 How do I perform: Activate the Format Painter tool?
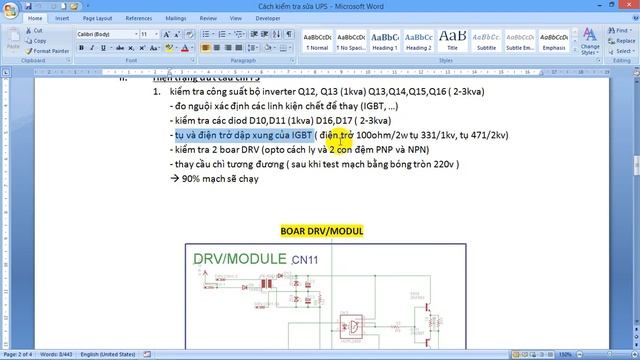[x=47, y=51]
